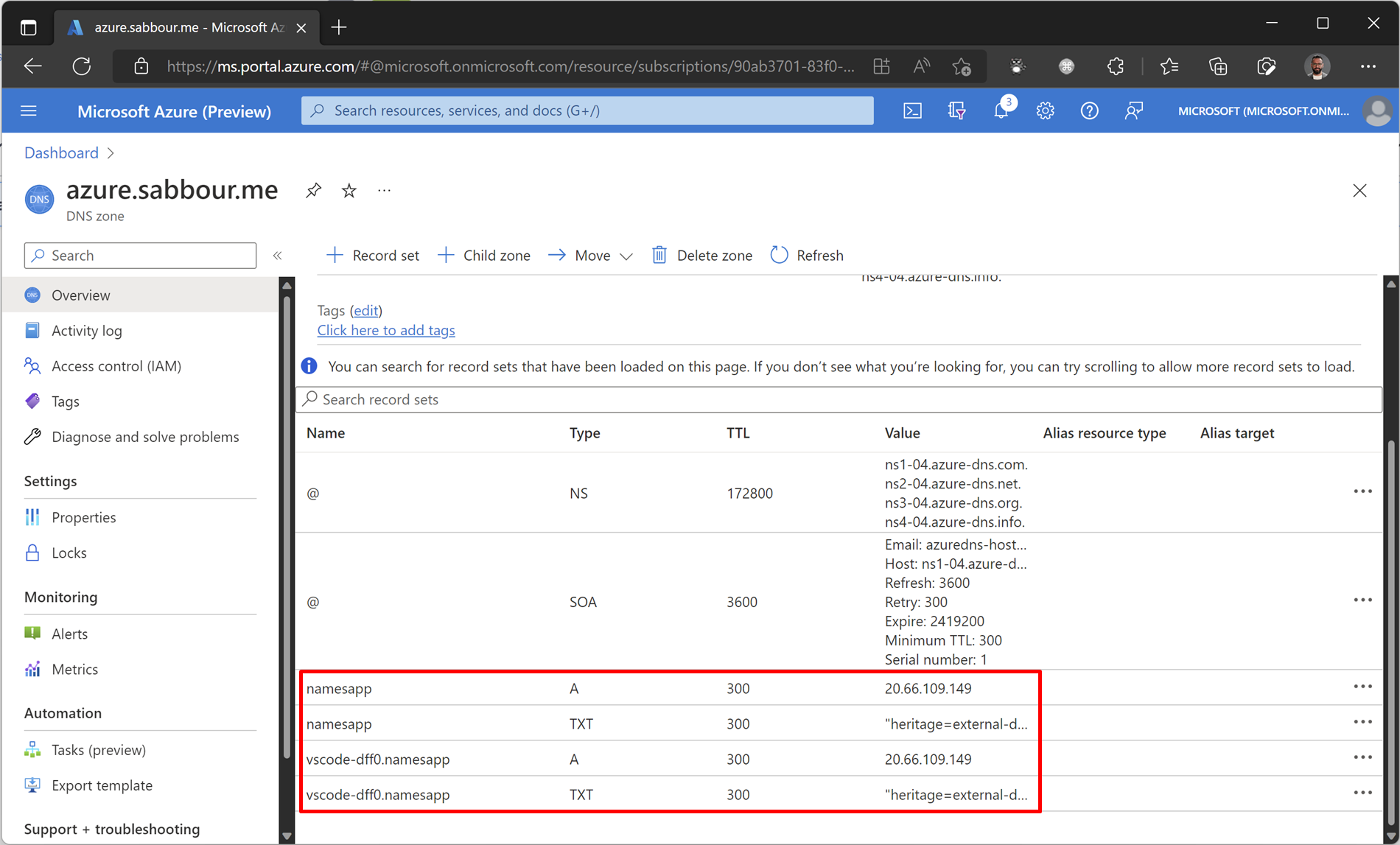
Task: Click the browser profile picture
Action: click(1317, 66)
